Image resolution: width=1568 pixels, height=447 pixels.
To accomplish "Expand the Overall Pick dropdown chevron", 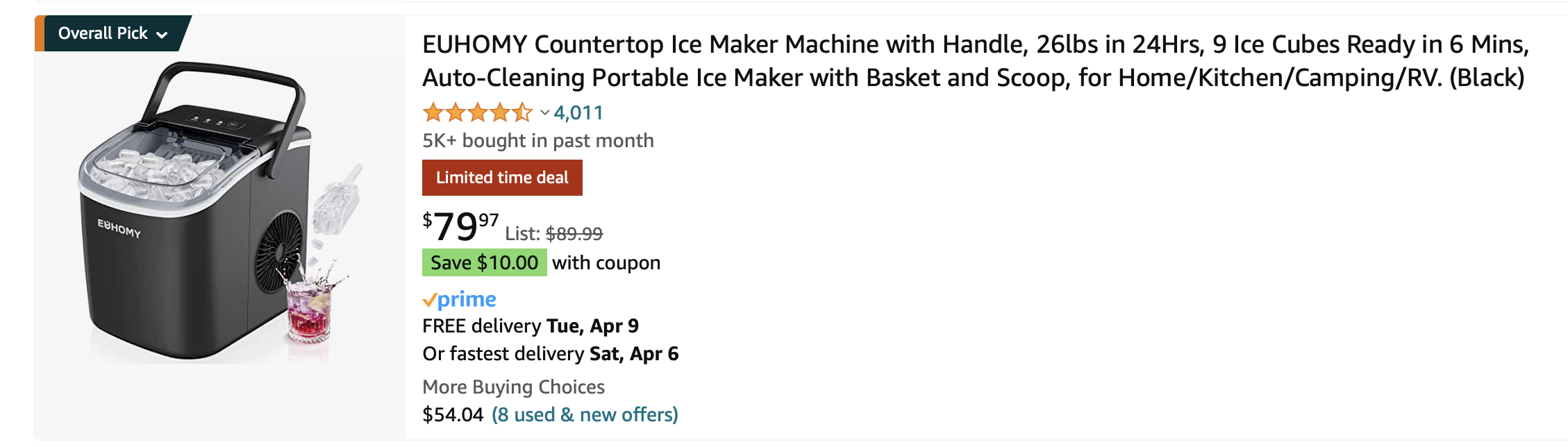I will [162, 33].
